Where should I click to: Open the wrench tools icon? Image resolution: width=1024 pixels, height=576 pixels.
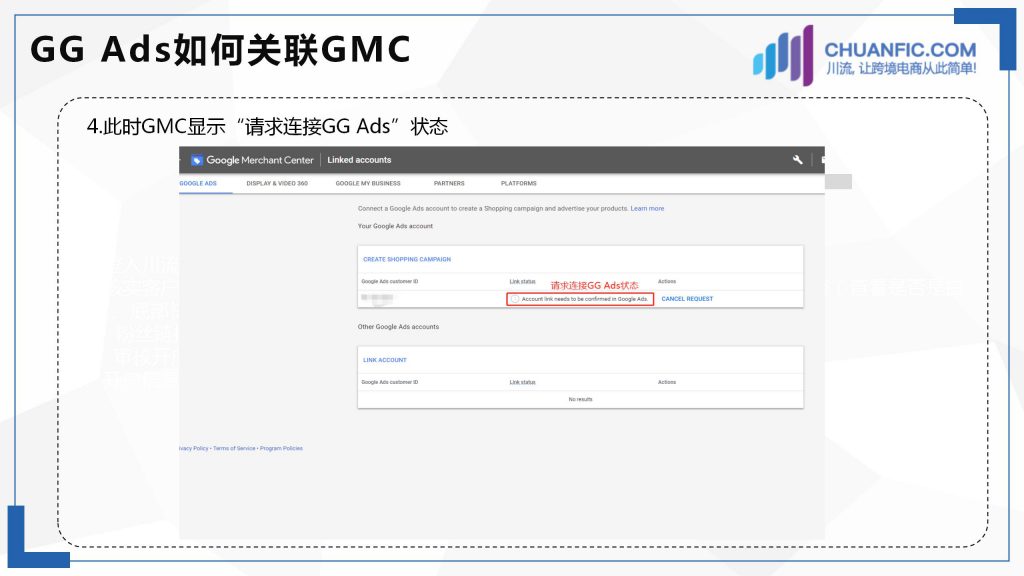(798, 160)
